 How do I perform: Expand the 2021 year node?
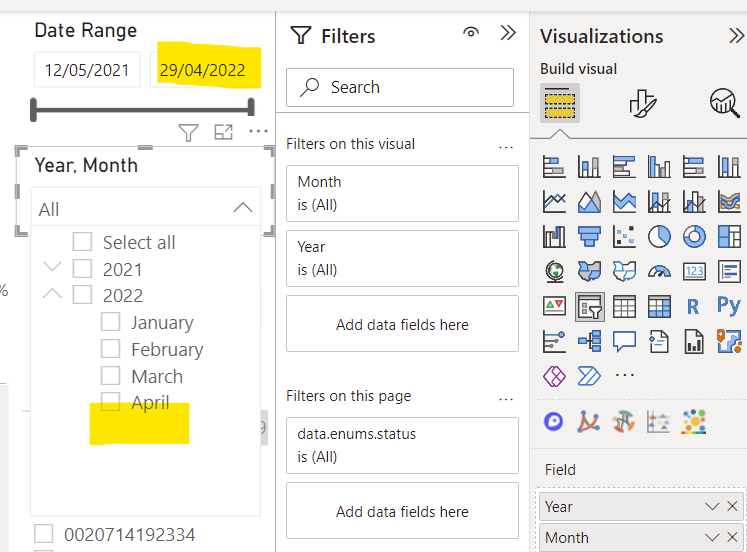[x=52, y=266]
